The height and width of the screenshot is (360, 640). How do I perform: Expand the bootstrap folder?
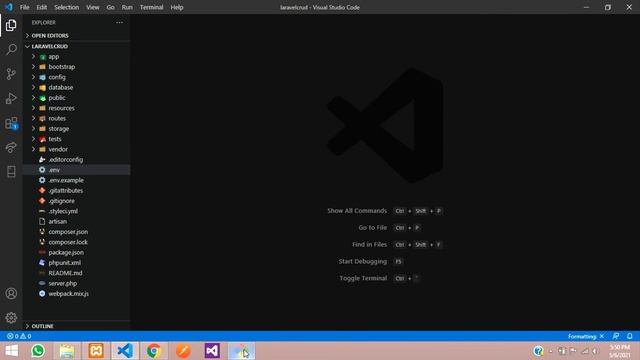pos(76,67)
